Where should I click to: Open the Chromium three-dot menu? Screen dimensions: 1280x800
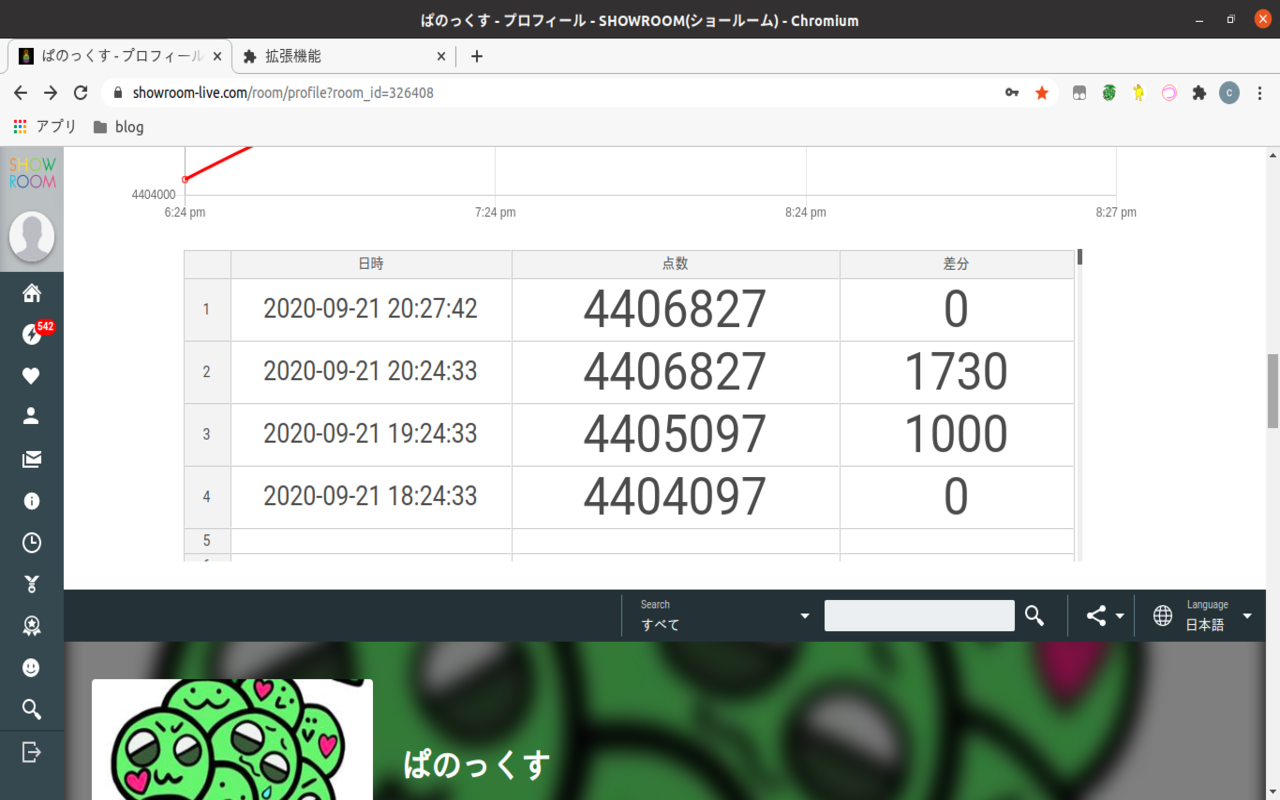1260,93
